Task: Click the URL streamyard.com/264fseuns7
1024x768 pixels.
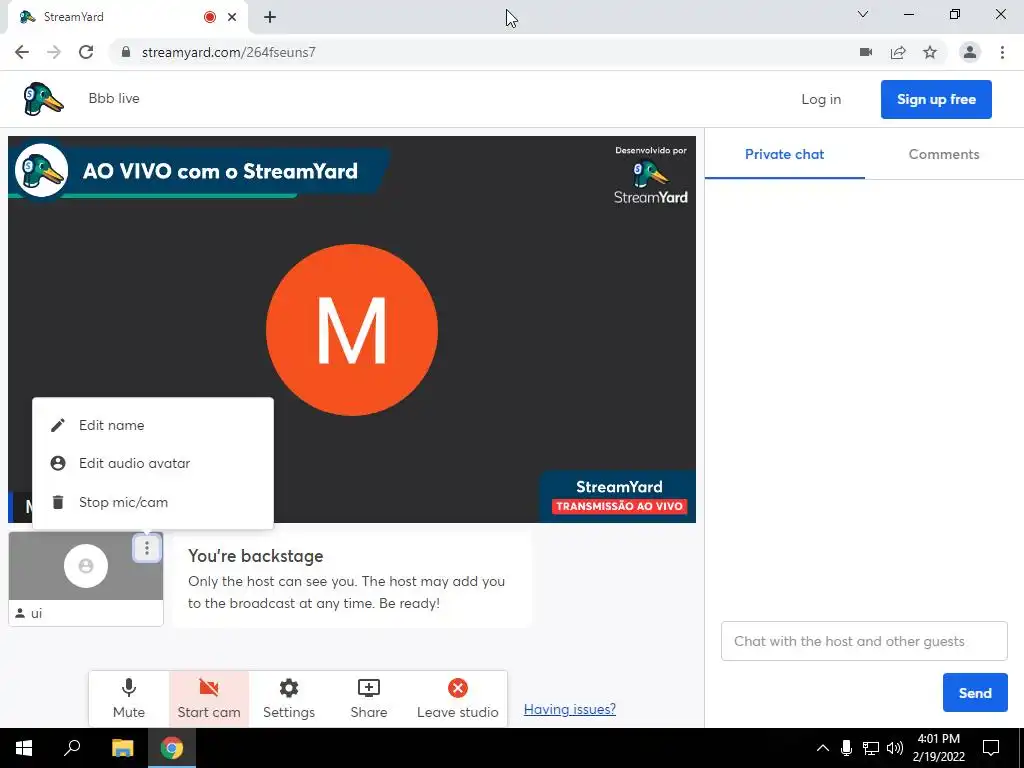Action: click(x=229, y=52)
